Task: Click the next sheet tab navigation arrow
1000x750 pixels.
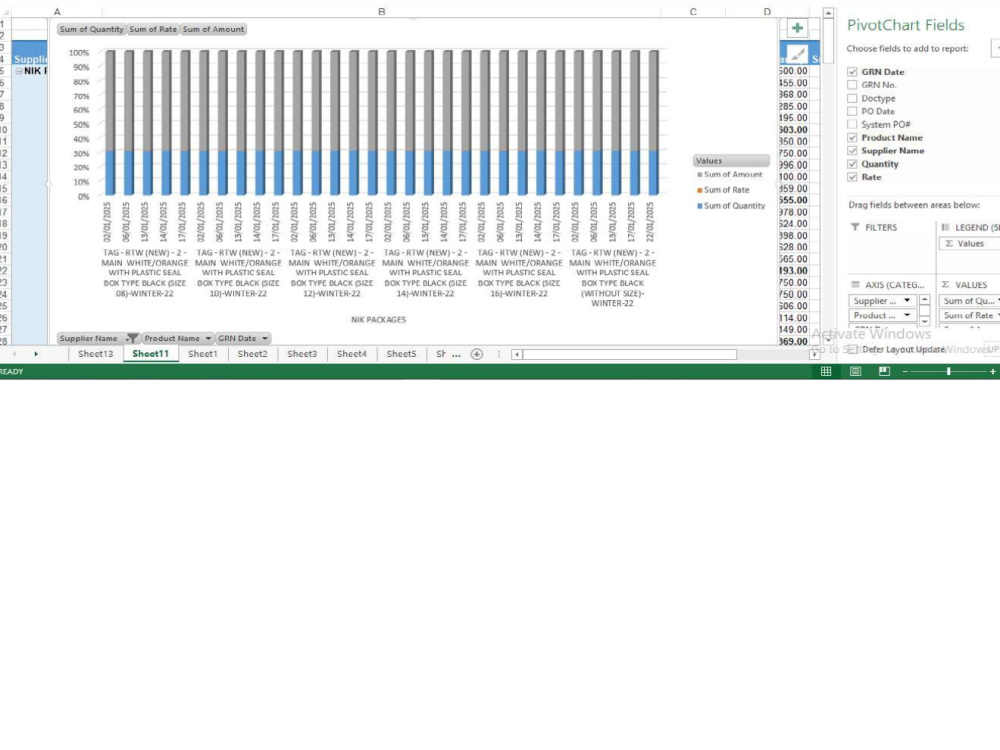Action: pyautogui.click(x=36, y=354)
